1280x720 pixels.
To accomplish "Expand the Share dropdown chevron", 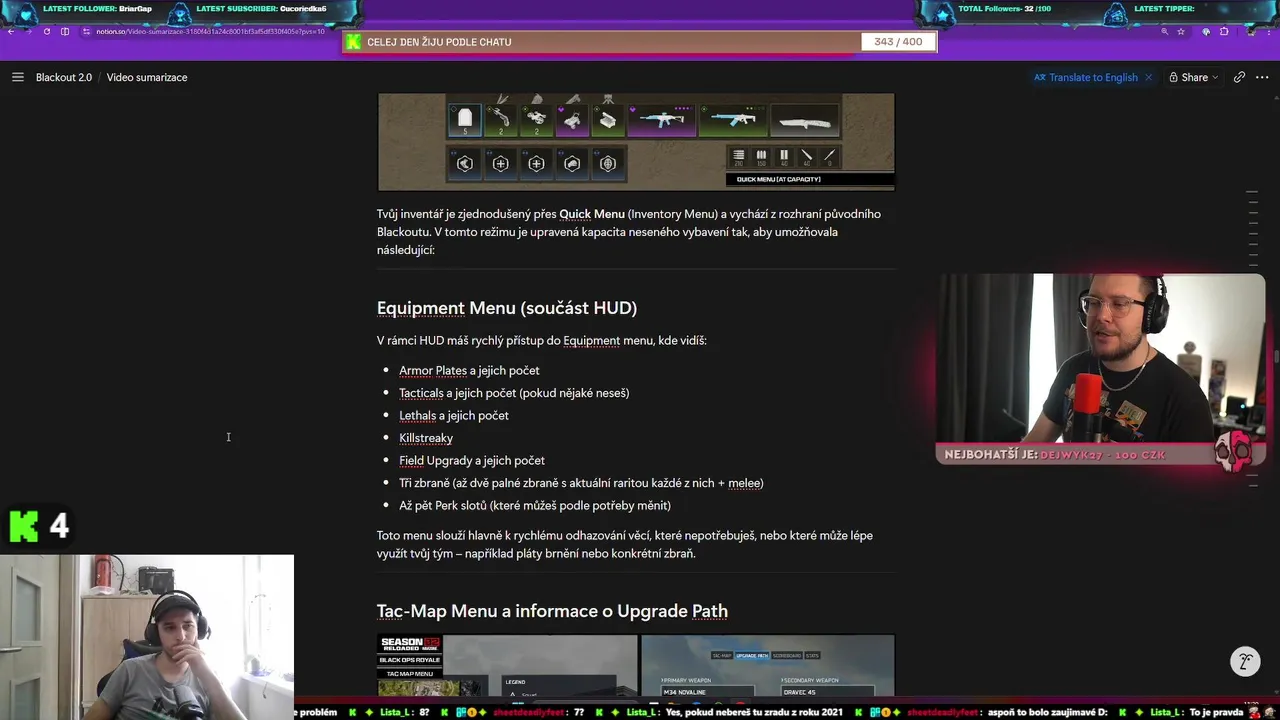I will (1215, 77).
